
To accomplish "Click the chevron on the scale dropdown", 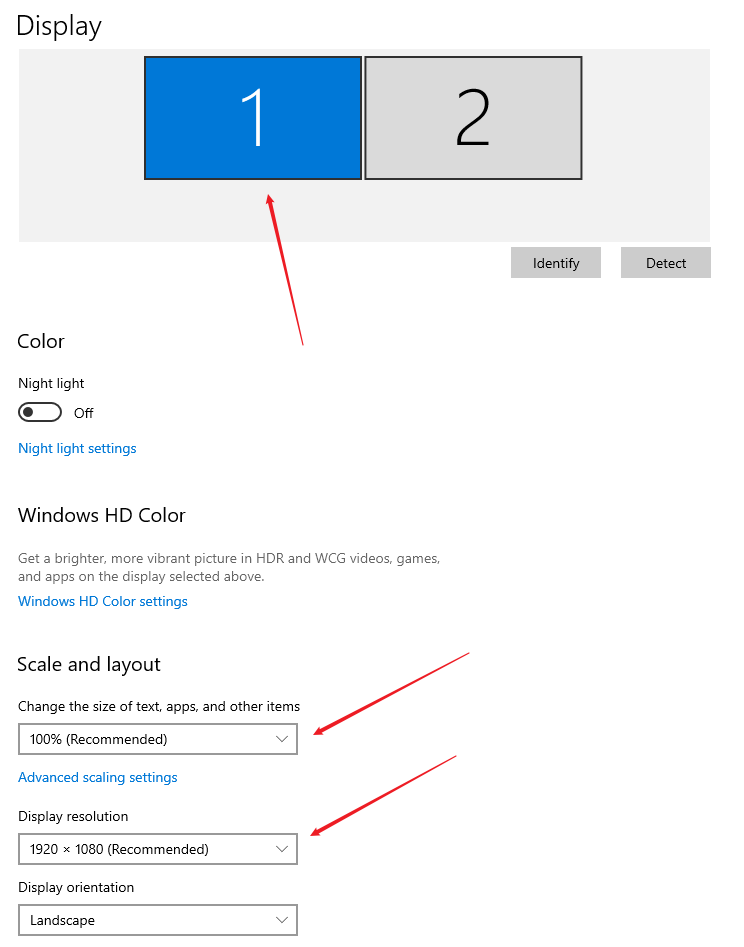I will pyautogui.click(x=281, y=739).
